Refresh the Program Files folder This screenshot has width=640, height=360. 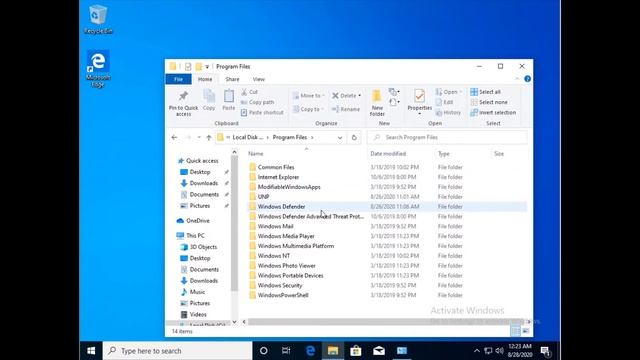tap(354, 138)
